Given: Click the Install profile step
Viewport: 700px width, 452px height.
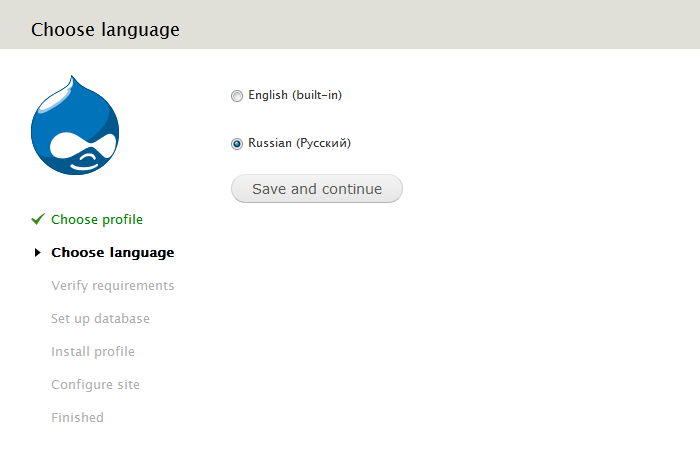Looking at the screenshot, I should pos(93,352).
